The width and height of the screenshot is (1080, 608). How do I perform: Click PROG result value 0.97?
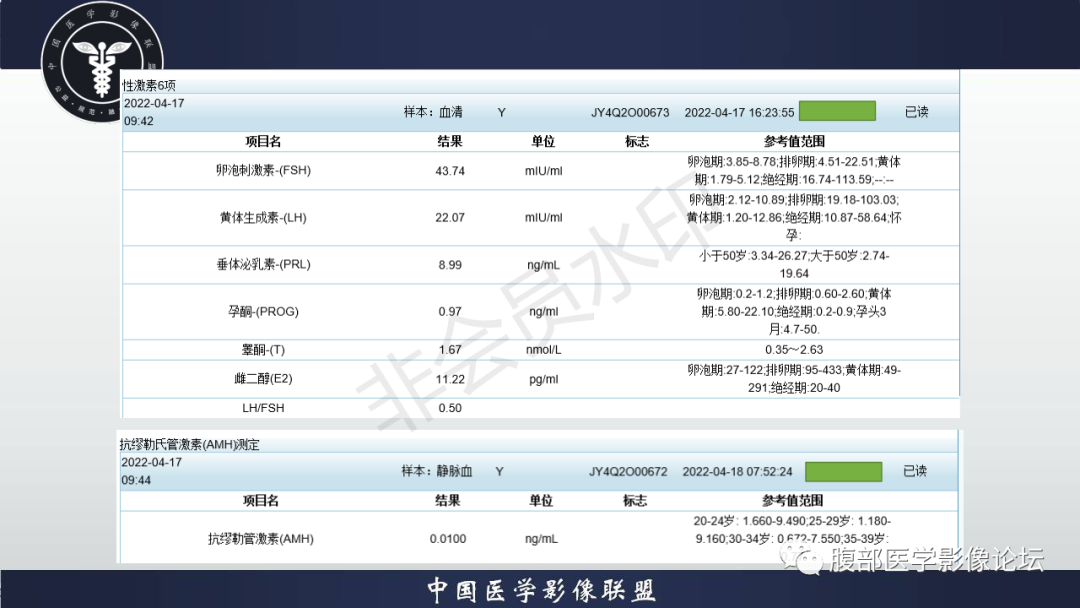click(x=450, y=312)
